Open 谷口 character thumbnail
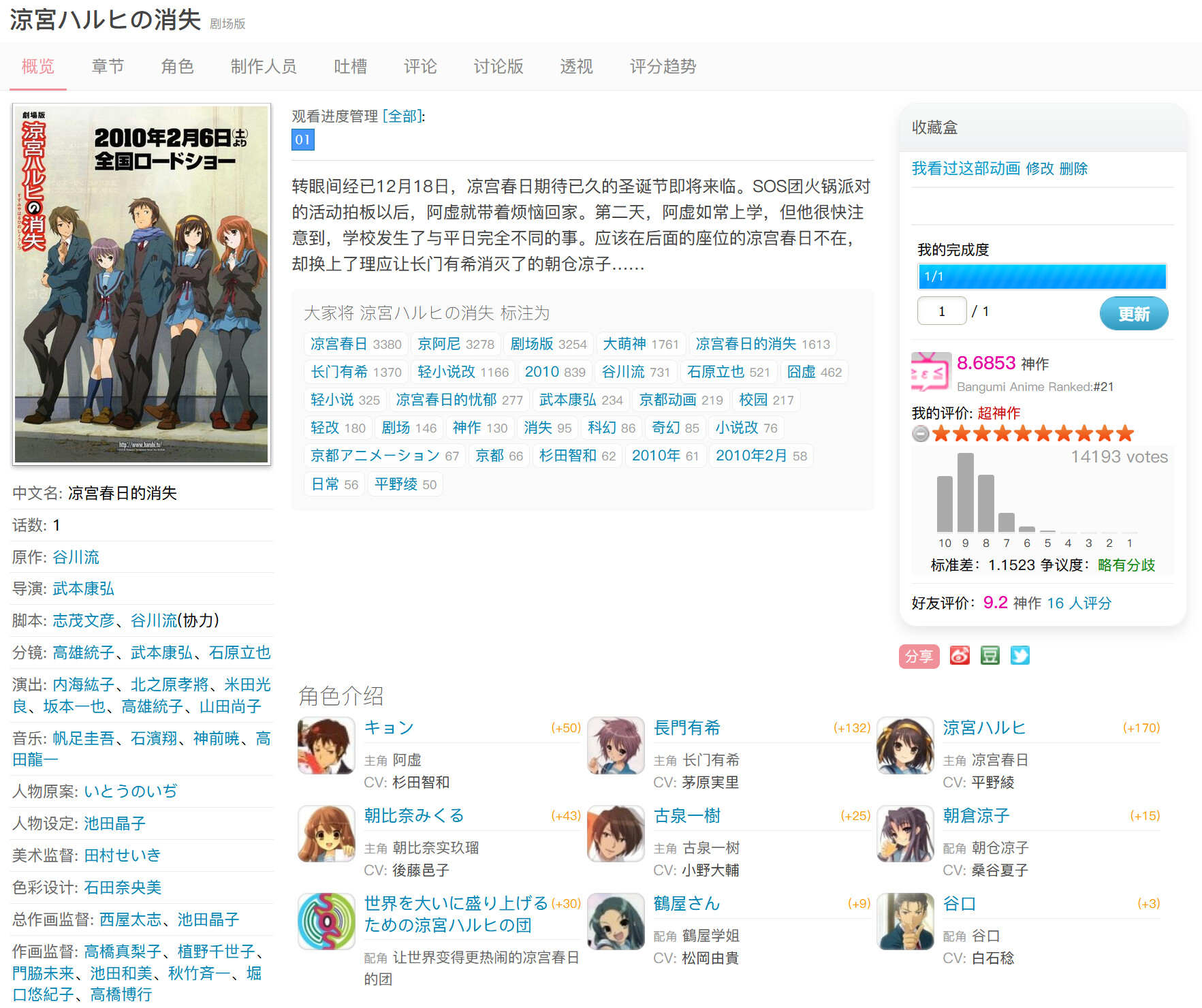This screenshot has width=1202, height=1008. [905, 922]
